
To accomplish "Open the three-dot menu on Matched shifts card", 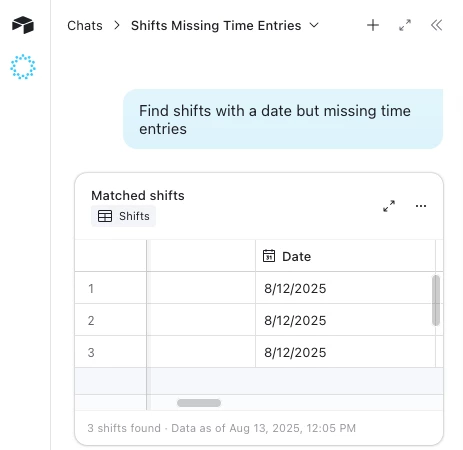I will [x=421, y=206].
